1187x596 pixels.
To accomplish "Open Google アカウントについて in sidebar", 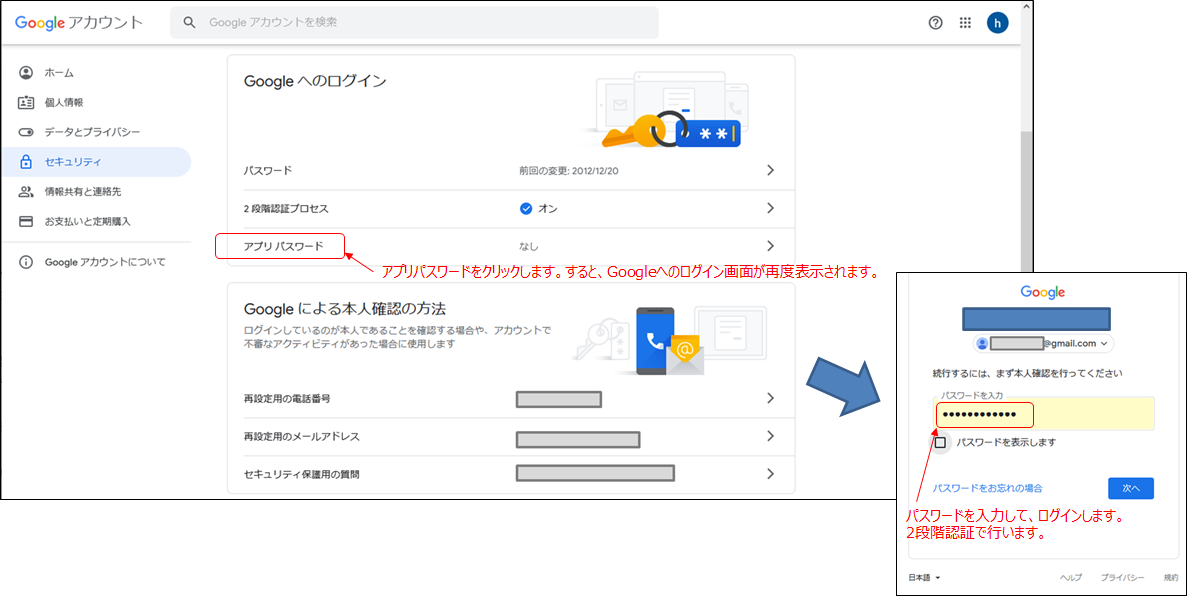I will point(105,262).
